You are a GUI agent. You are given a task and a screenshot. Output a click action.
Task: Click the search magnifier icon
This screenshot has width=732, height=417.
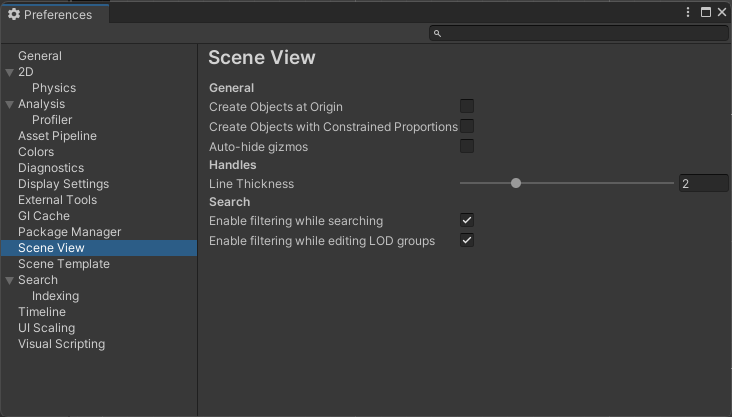pos(438,34)
